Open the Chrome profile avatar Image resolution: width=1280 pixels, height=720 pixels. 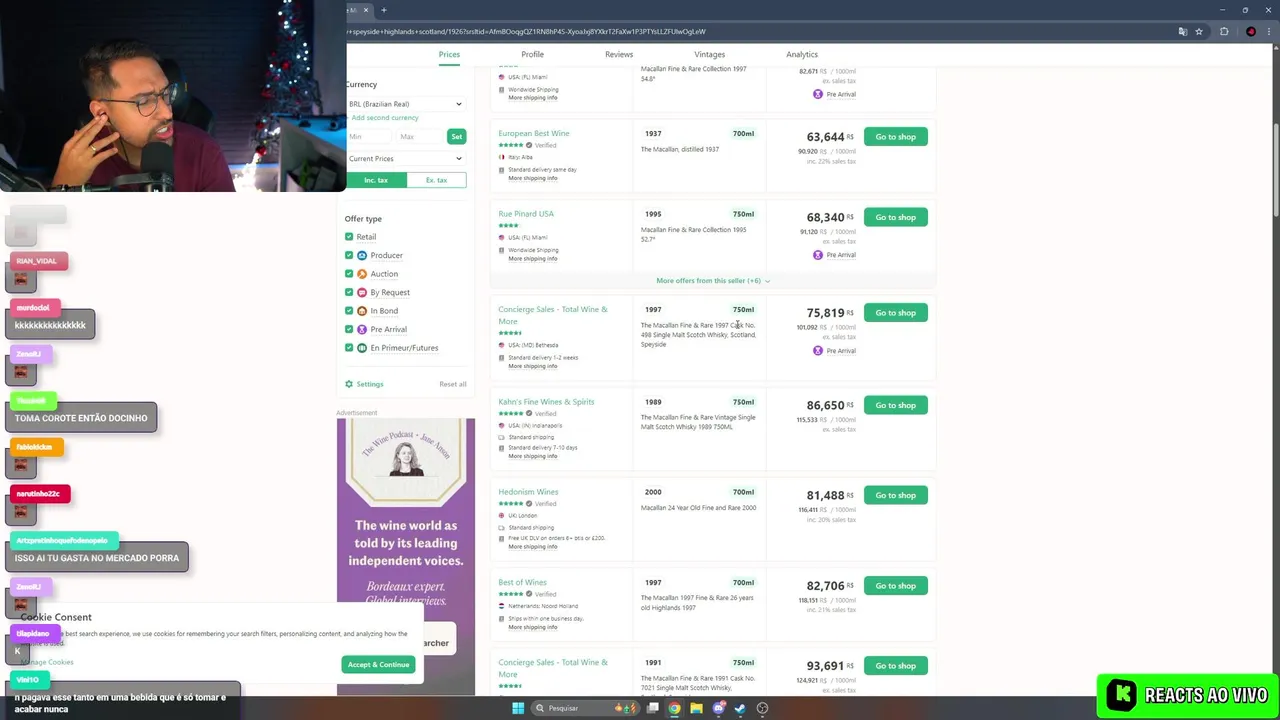1251,32
